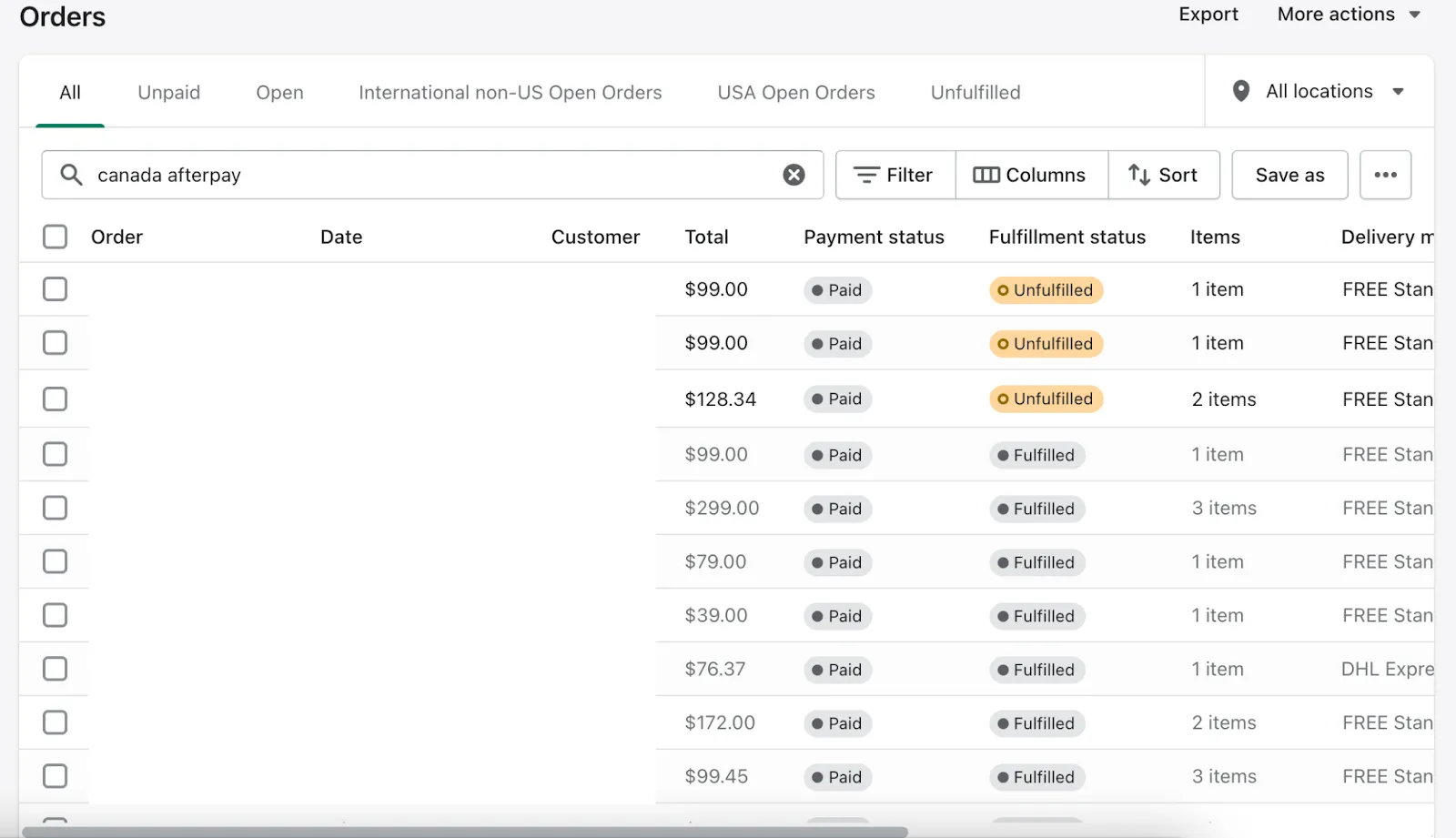Click the Unfulfilled badge on the $128.34 order
This screenshot has width=1456, height=838.
pyautogui.click(x=1046, y=399)
